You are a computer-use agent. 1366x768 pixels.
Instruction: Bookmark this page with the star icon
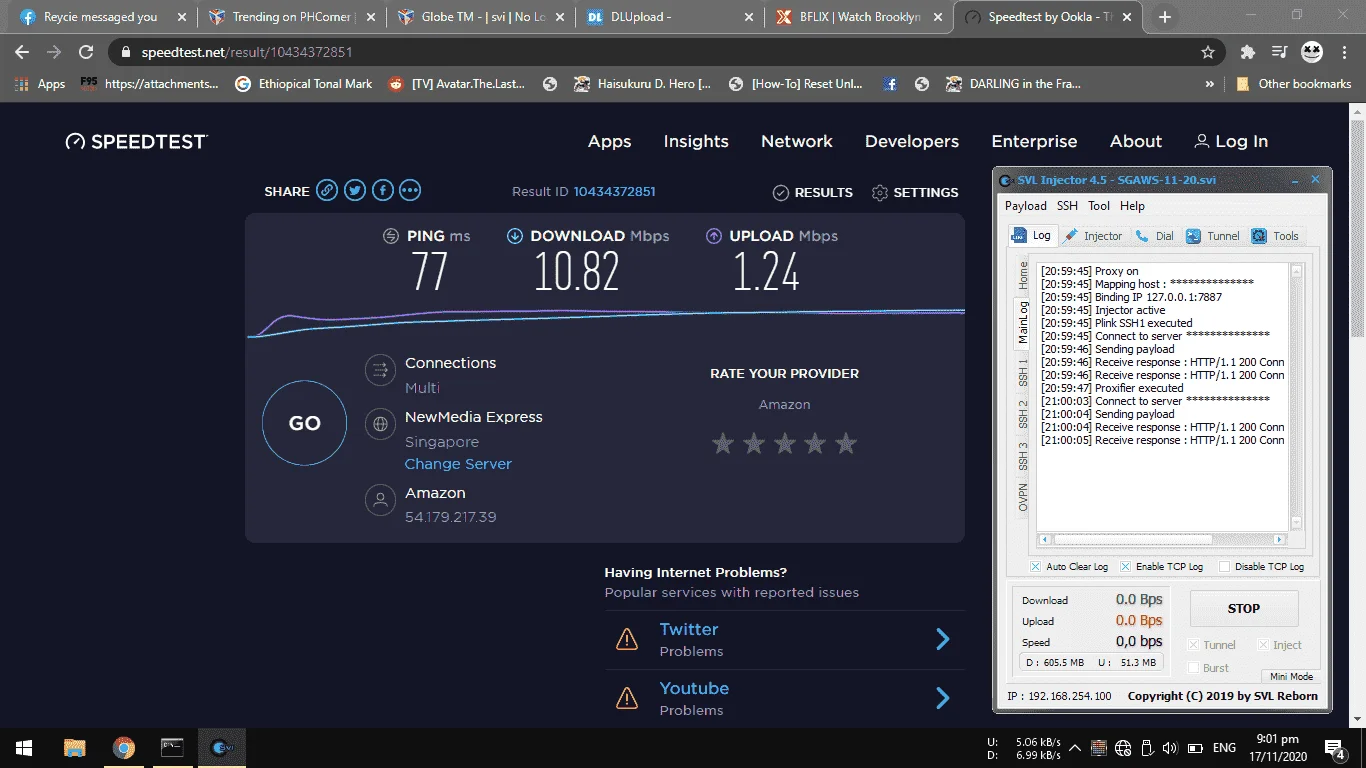(1208, 52)
